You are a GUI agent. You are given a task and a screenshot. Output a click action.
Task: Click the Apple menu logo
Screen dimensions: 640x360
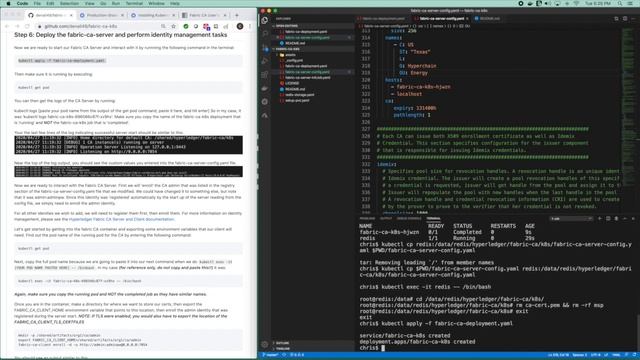(x=8, y=3)
